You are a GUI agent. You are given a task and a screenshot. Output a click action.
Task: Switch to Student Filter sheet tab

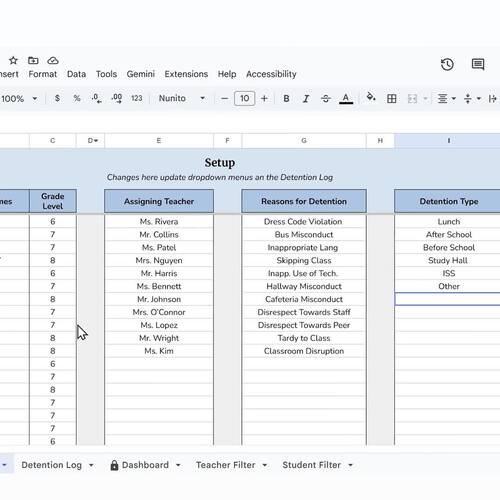(x=311, y=465)
